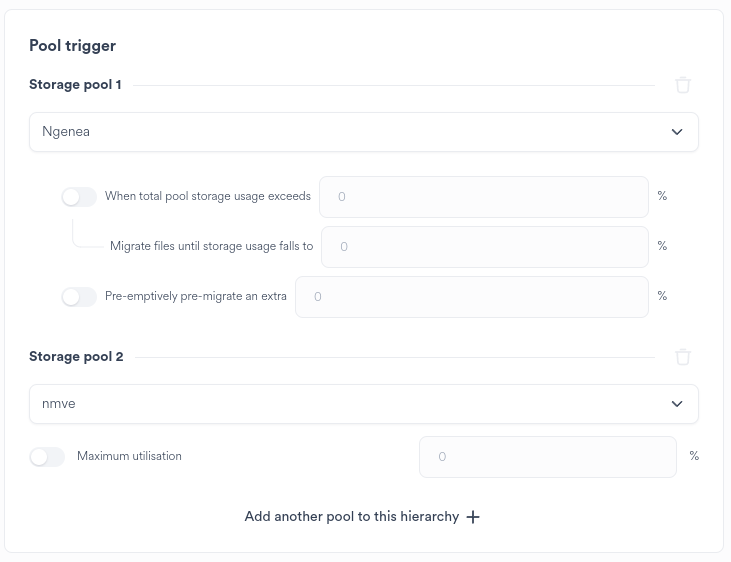
Task: Click the plus icon to add a pool
Action: [x=474, y=517]
